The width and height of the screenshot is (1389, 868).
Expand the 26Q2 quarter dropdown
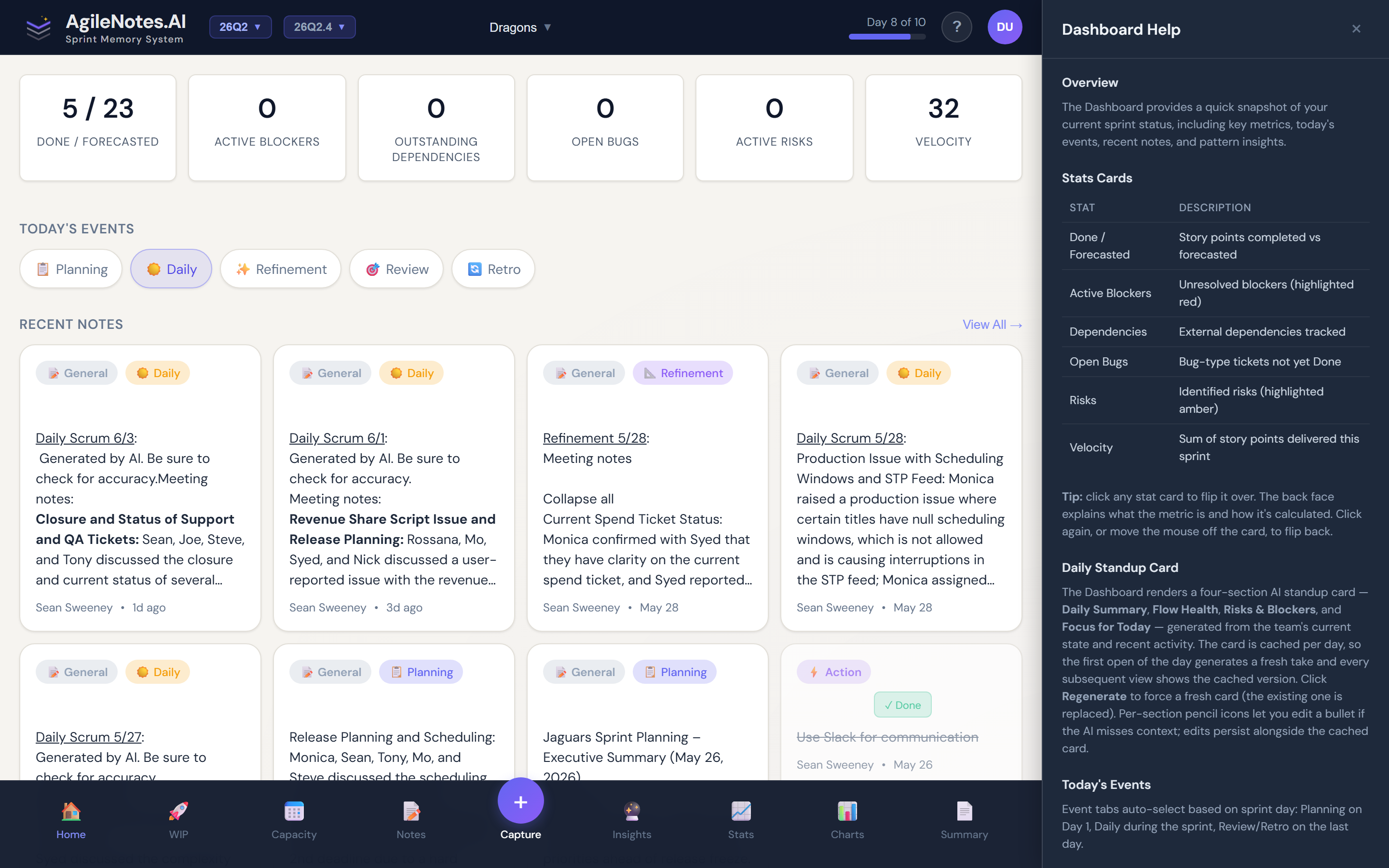[241, 27]
